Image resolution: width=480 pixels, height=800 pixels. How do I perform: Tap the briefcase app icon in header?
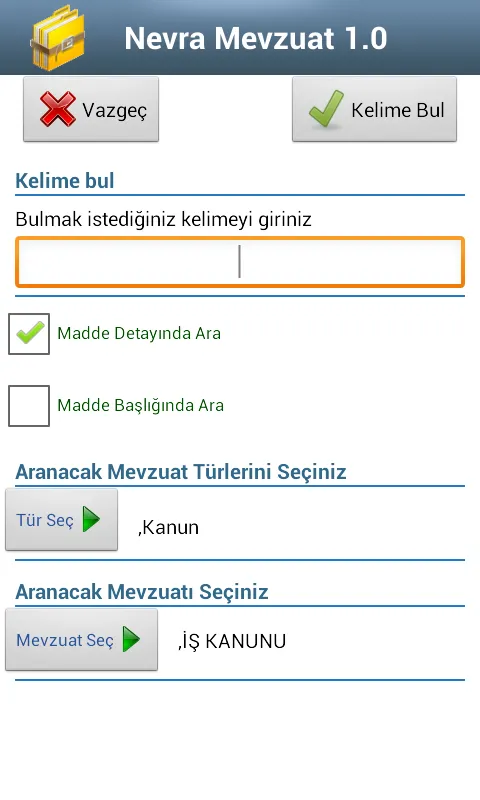point(58,38)
